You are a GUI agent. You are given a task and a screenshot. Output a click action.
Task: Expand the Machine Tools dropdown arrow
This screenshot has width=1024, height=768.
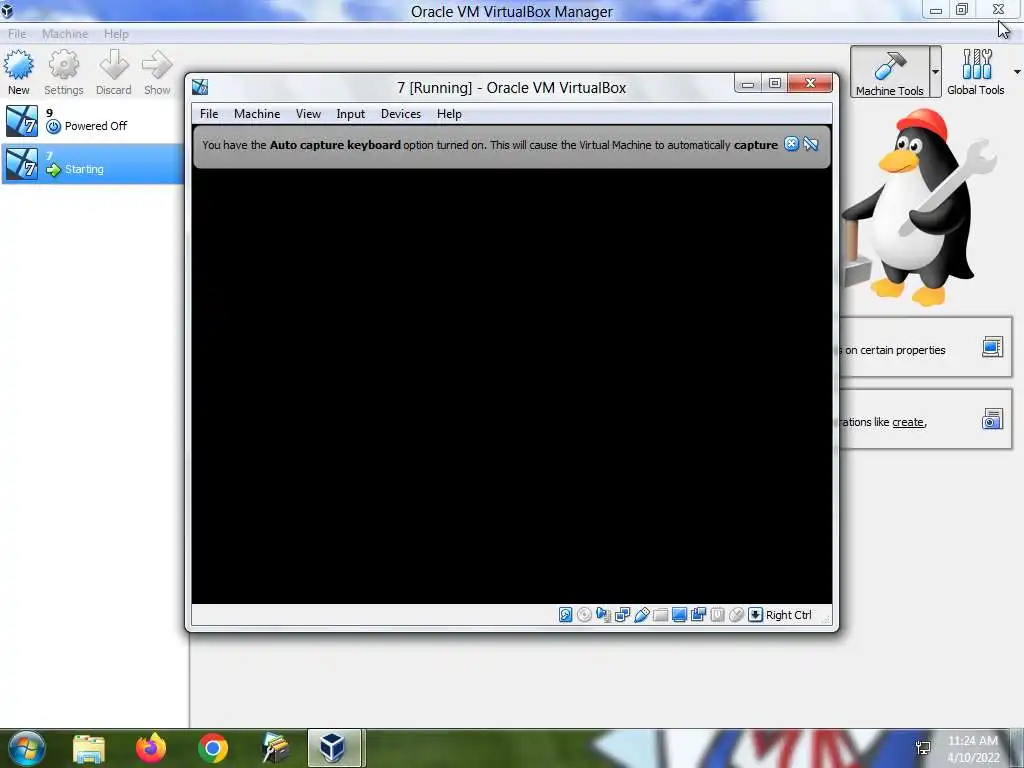pyautogui.click(x=935, y=72)
